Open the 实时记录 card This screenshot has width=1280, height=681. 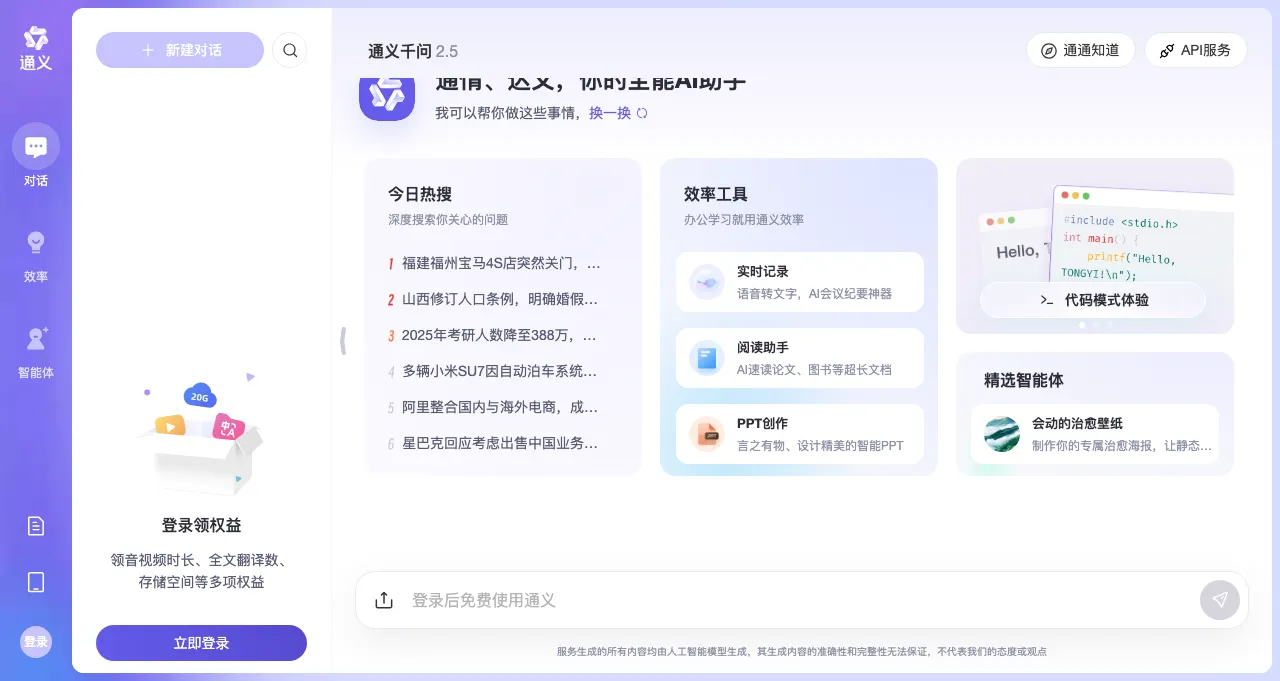pos(800,282)
